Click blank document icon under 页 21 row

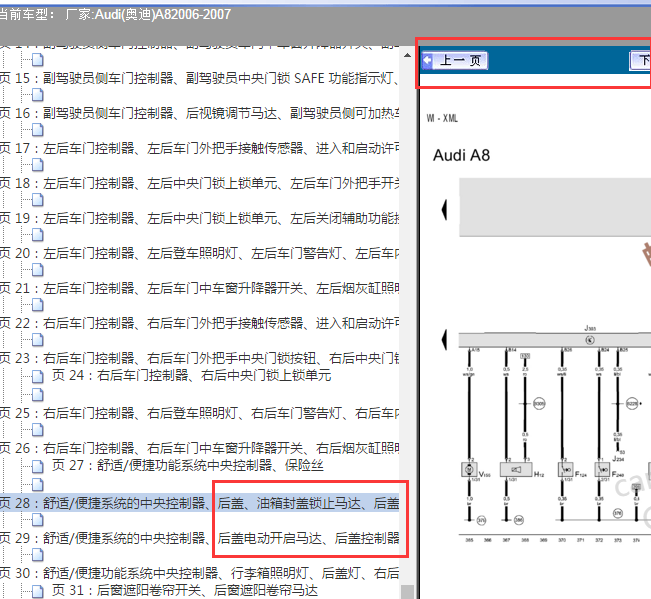coord(38,306)
